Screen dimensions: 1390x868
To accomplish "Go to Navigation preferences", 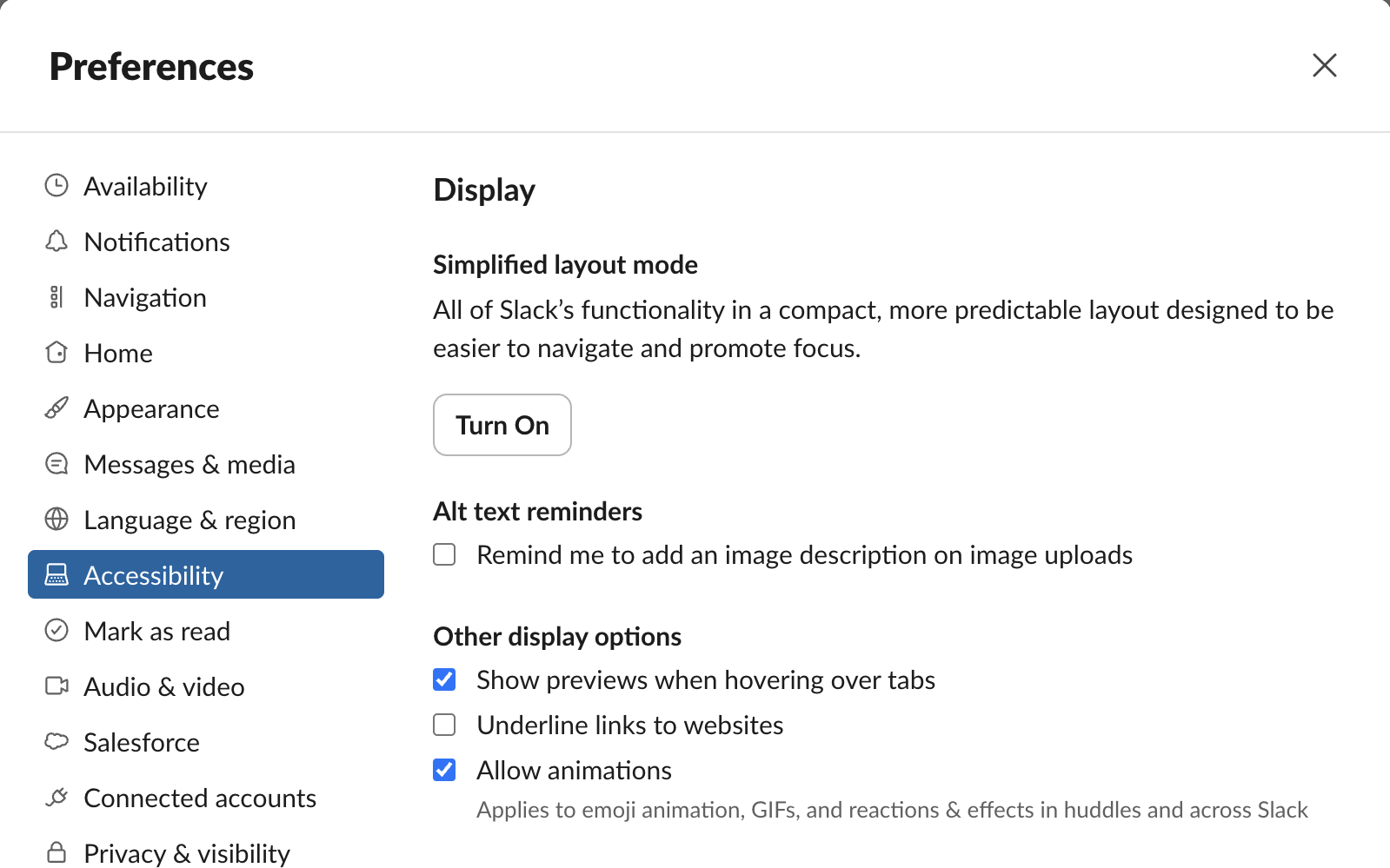I will coord(206,297).
